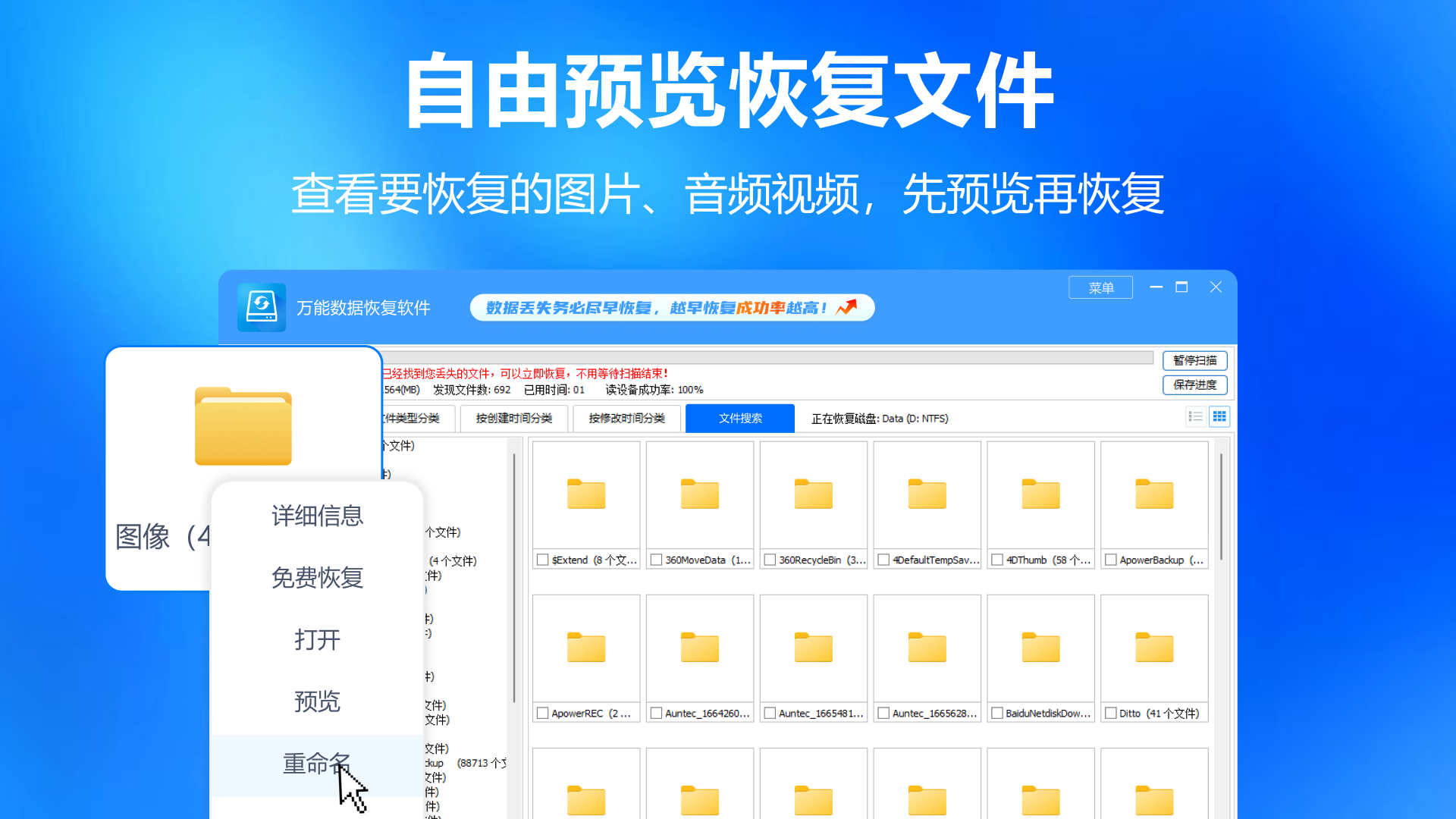
Task: Click the 保存进度 button
Action: [1195, 385]
